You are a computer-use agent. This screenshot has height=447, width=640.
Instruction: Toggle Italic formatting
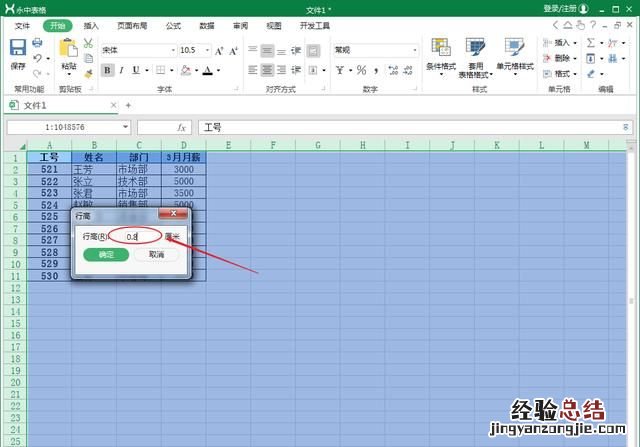[x=123, y=70]
